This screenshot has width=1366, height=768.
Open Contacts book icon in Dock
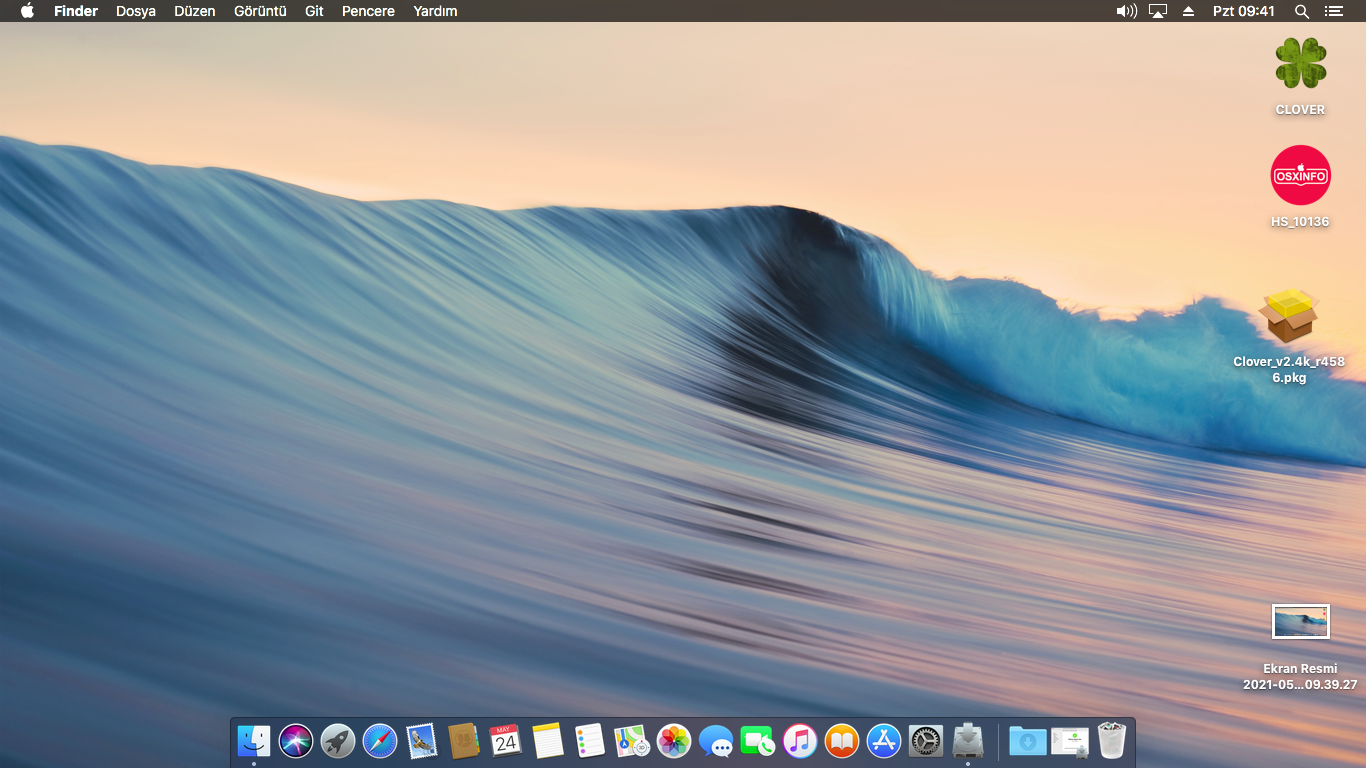coord(464,741)
